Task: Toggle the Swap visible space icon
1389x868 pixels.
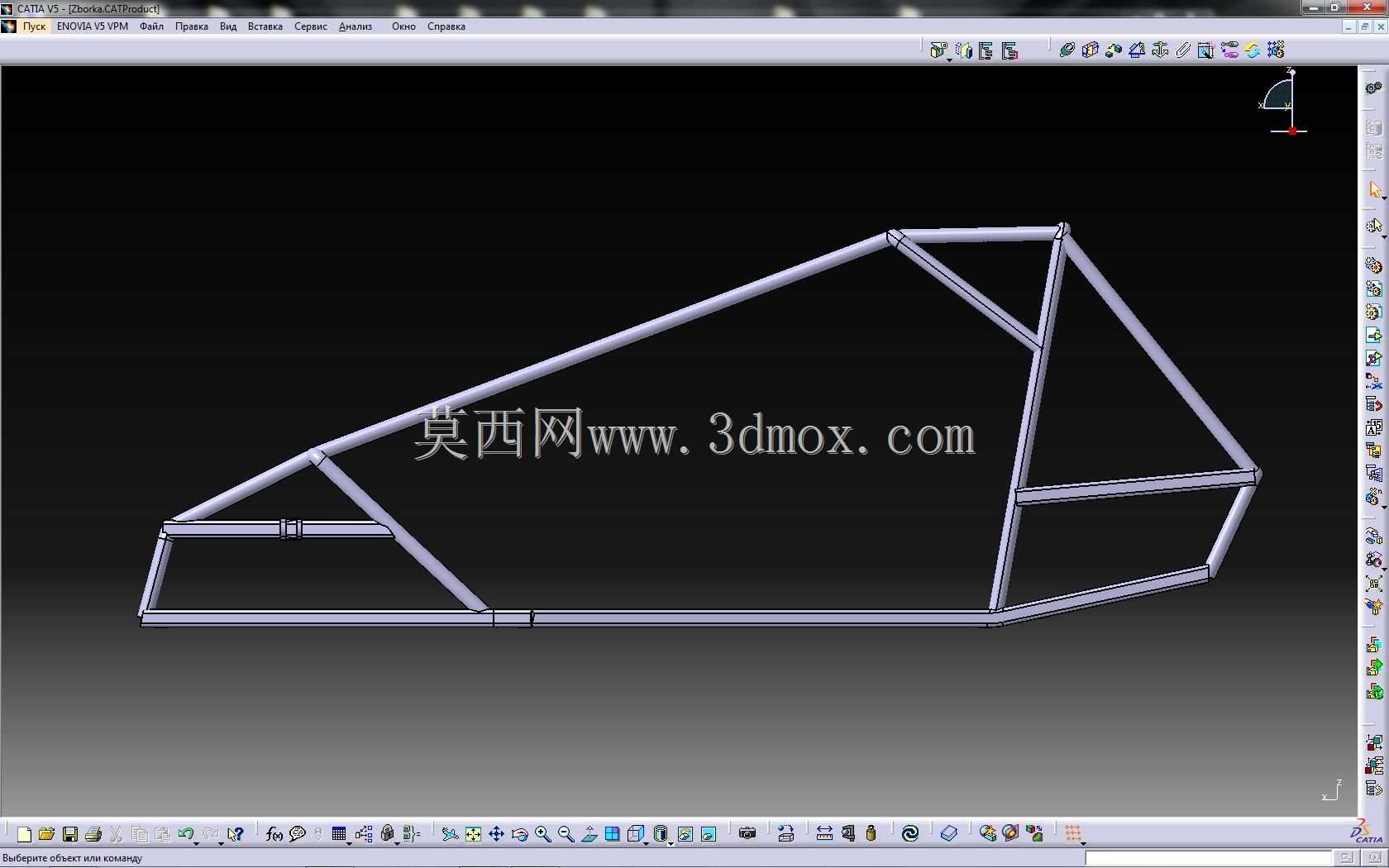Action: click(709, 834)
